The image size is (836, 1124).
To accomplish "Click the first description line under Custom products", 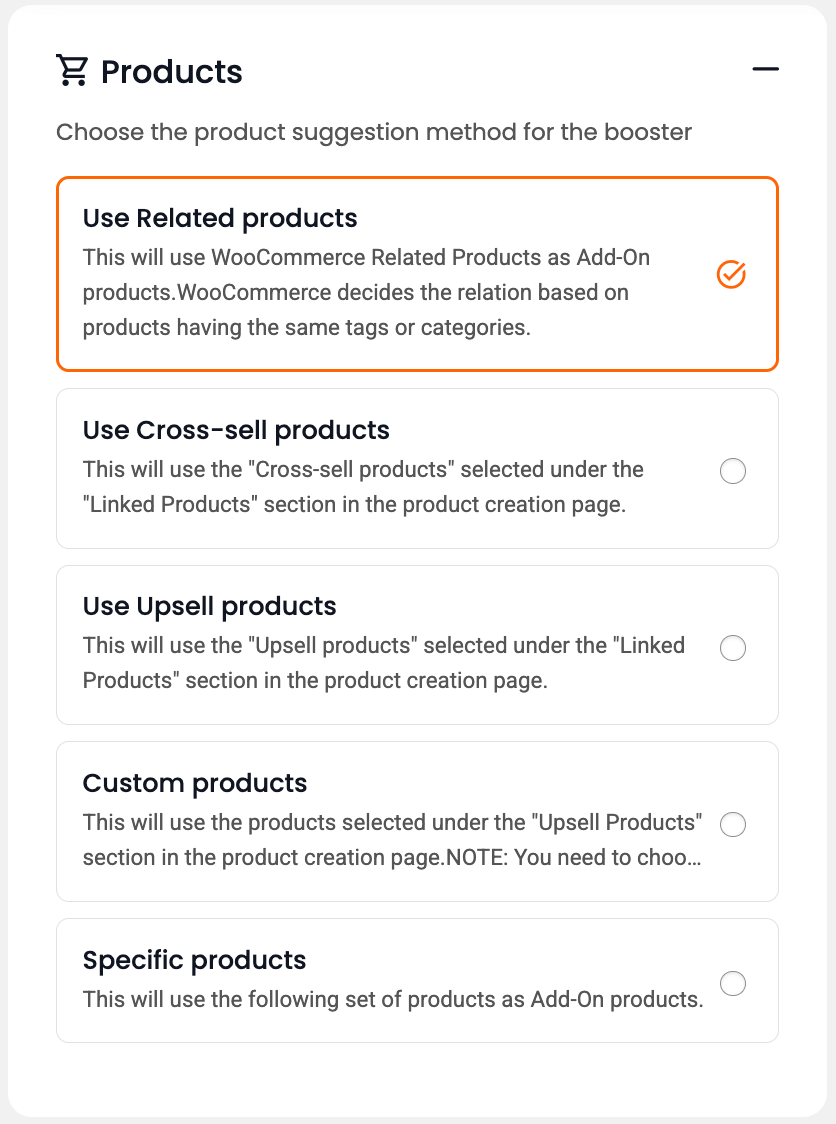I will [392, 823].
